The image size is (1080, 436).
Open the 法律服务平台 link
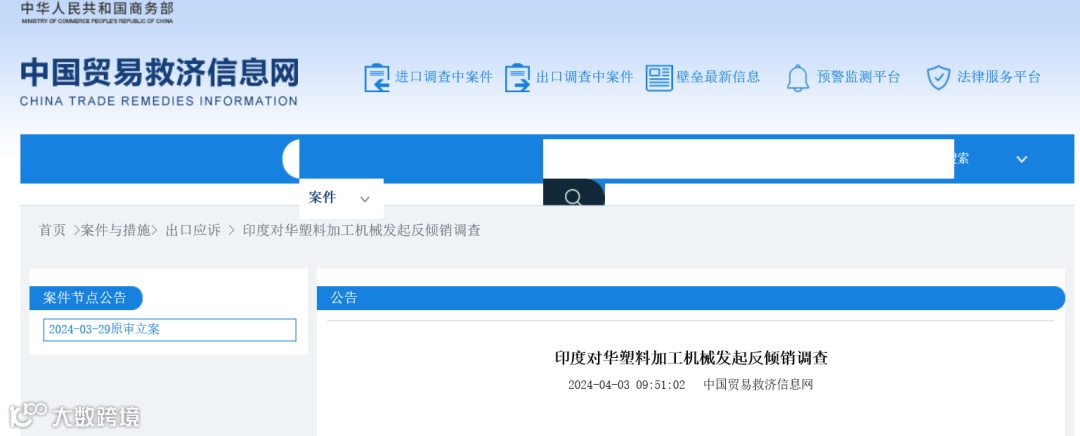coord(999,77)
